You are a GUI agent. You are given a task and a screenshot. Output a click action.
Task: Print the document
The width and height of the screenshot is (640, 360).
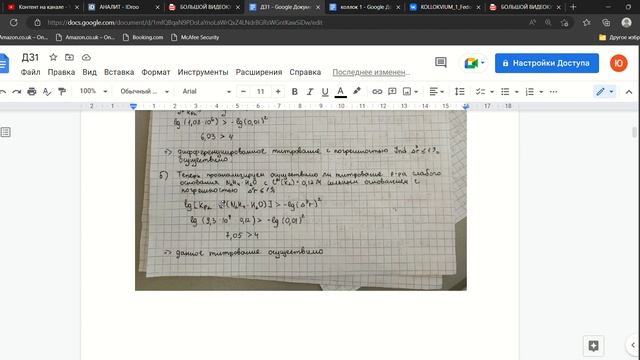(32, 92)
